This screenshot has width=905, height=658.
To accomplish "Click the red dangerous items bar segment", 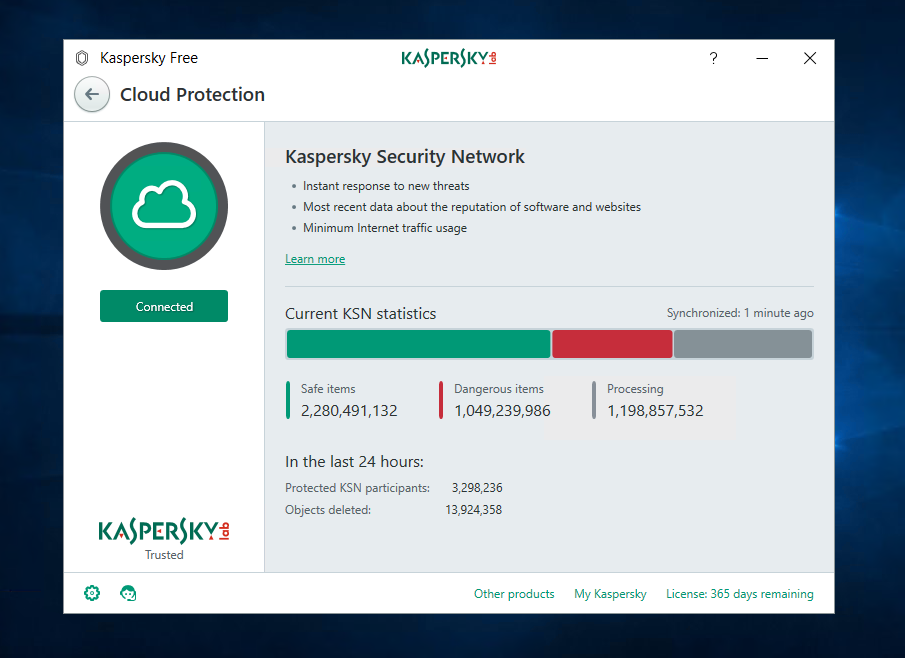I will click(612, 344).
